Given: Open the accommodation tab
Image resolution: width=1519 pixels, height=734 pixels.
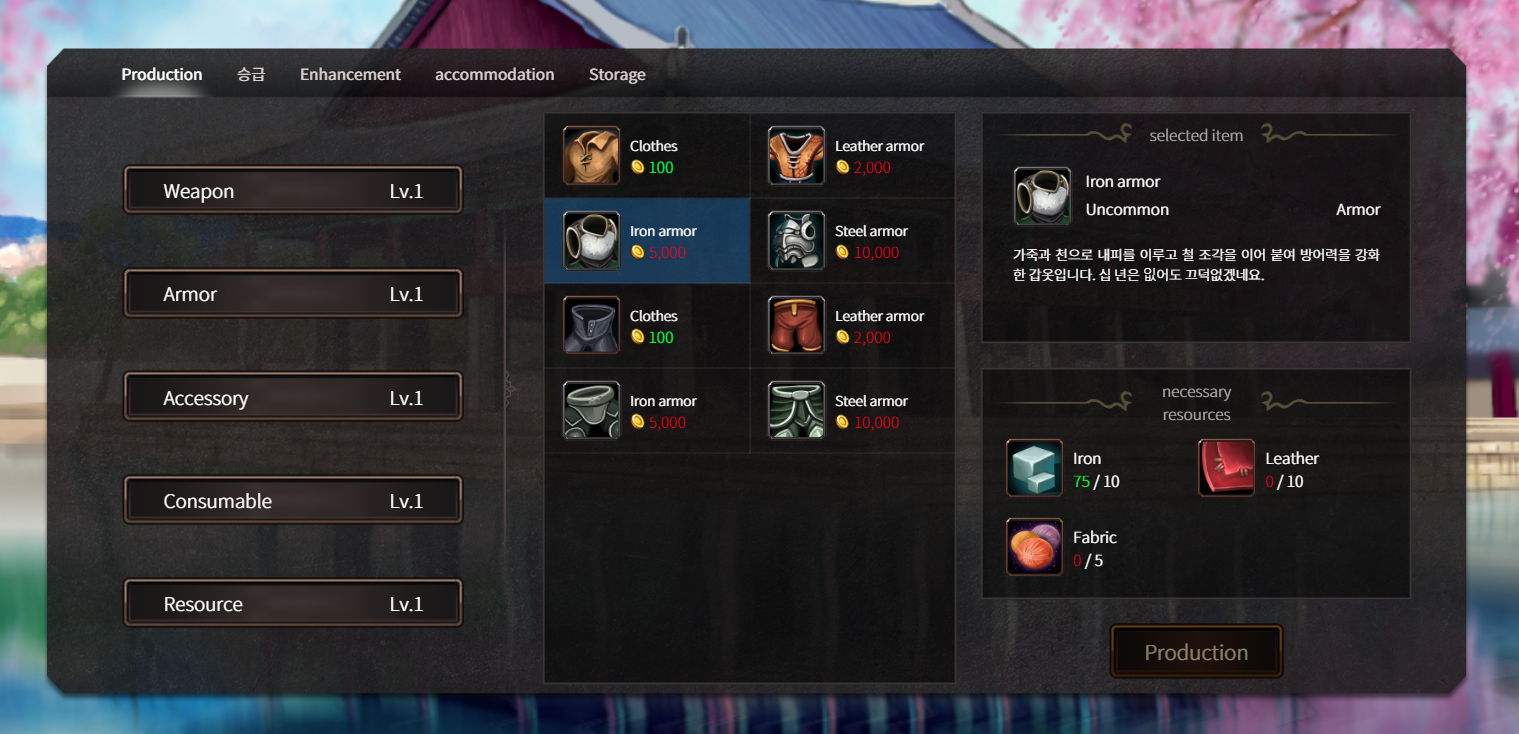Looking at the screenshot, I should pyautogui.click(x=494, y=74).
